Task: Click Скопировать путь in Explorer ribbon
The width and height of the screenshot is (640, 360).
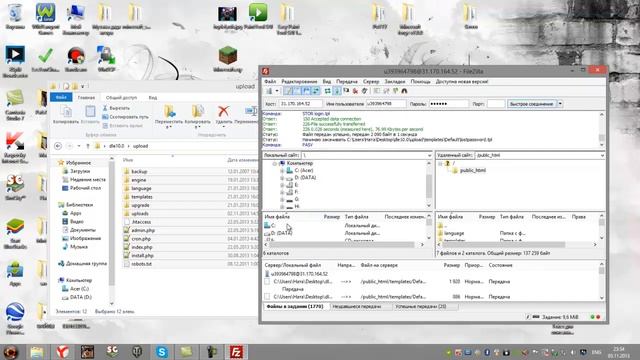Action: click(125, 117)
